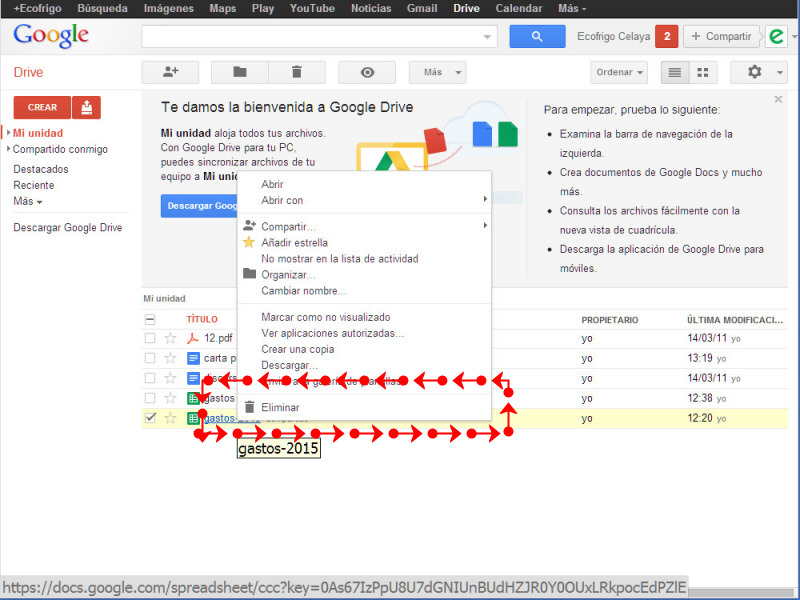Expand the Más menu in top bar
The image size is (800, 600).
coord(571,8)
